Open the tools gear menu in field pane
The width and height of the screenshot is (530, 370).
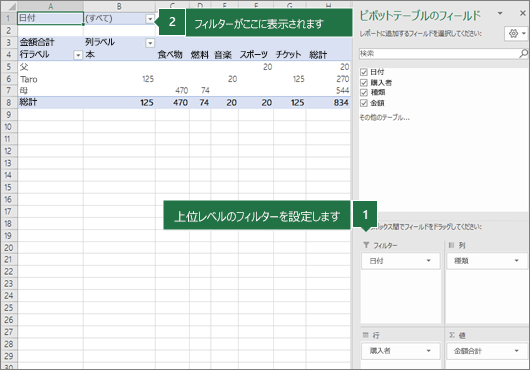[x=516, y=33]
